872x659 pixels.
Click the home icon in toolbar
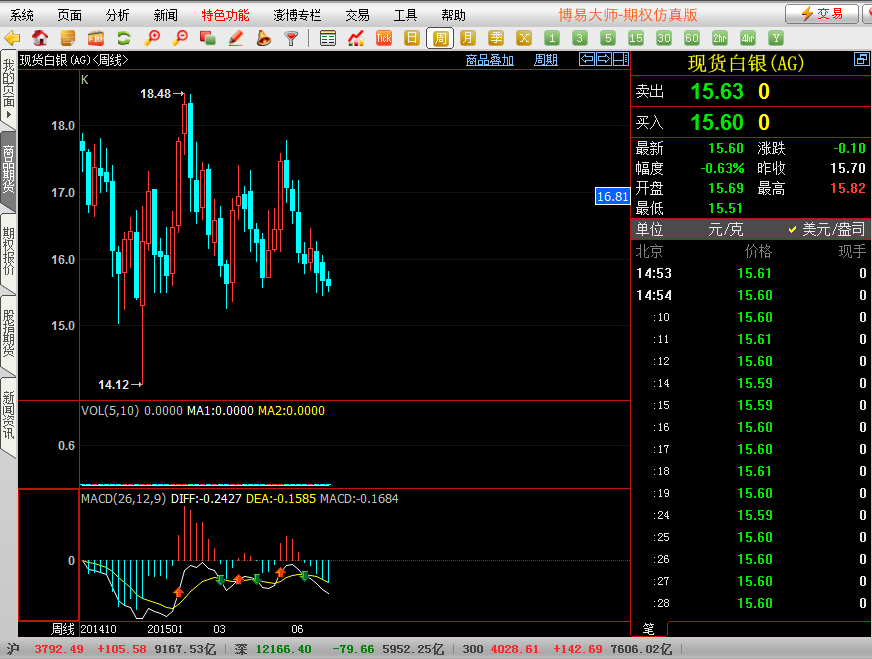point(40,38)
